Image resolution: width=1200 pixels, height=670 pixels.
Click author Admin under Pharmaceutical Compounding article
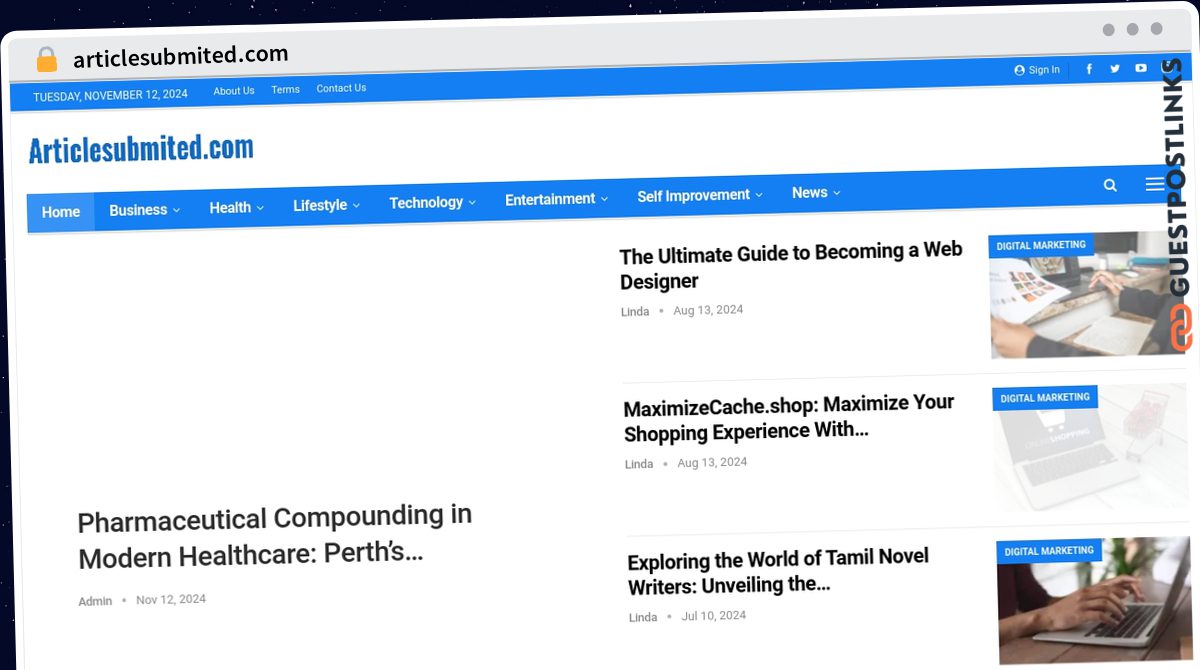pos(95,601)
